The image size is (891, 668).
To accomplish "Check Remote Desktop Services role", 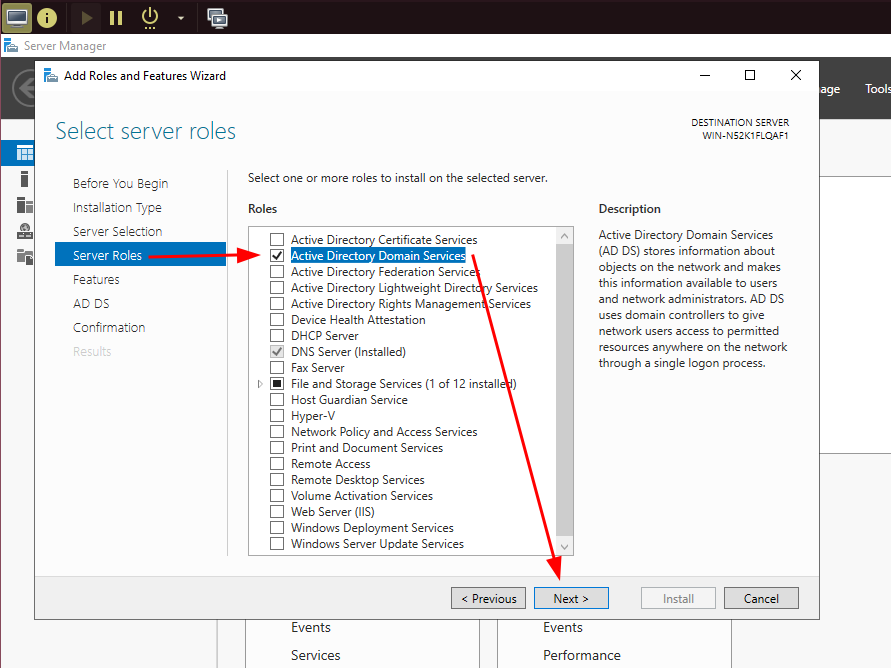I will [277, 479].
